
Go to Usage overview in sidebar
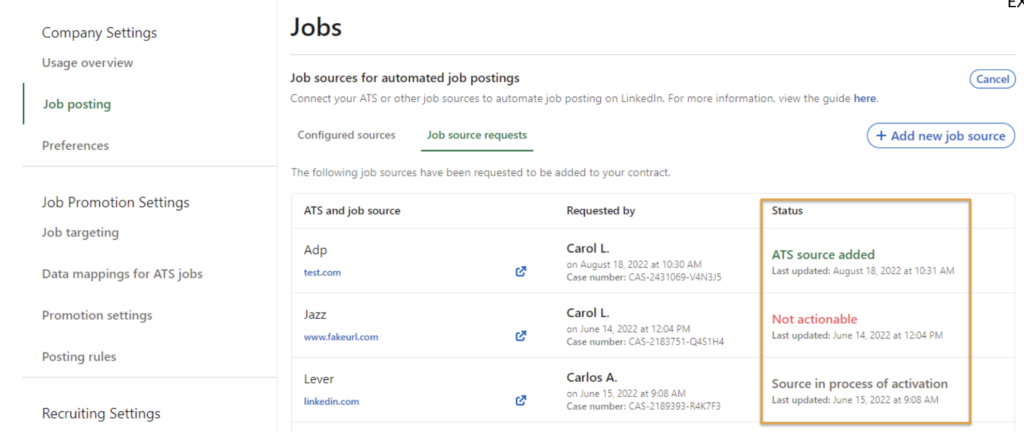point(87,63)
